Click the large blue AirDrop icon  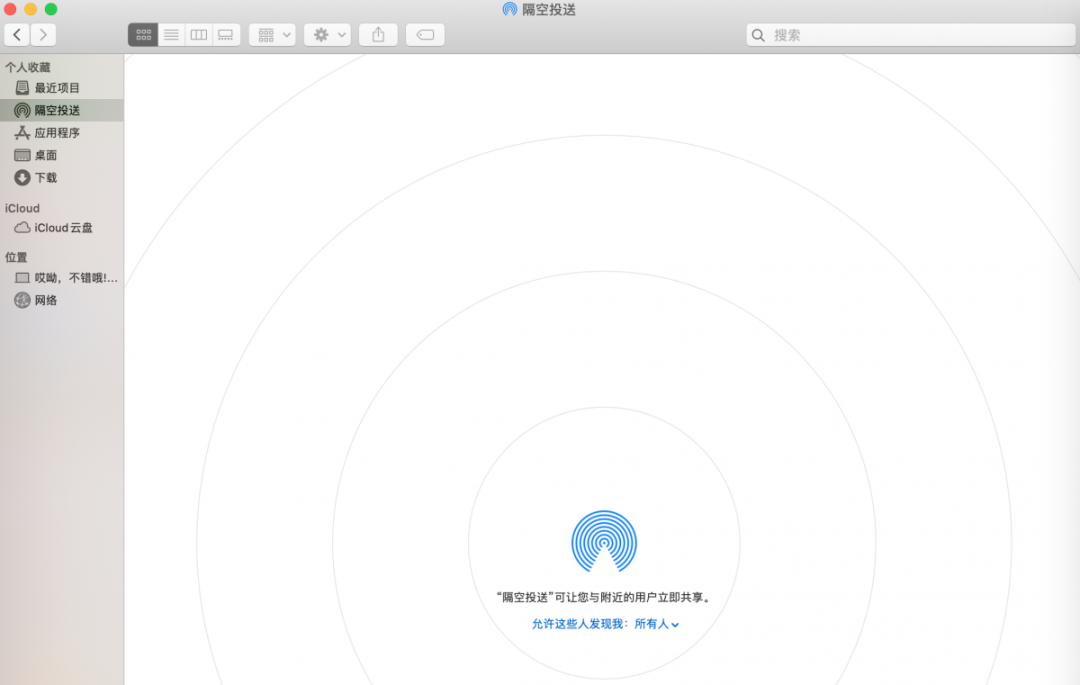(x=604, y=542)
